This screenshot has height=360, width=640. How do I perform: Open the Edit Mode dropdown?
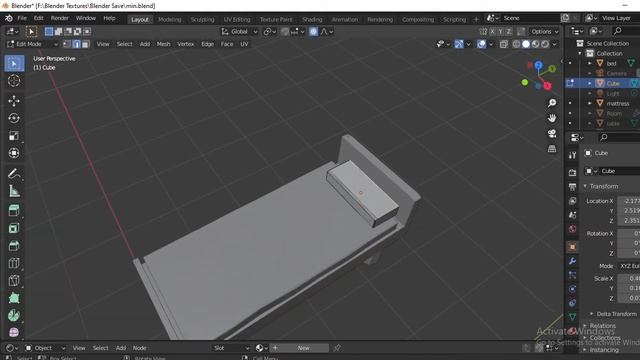click(x=32, y=44)
